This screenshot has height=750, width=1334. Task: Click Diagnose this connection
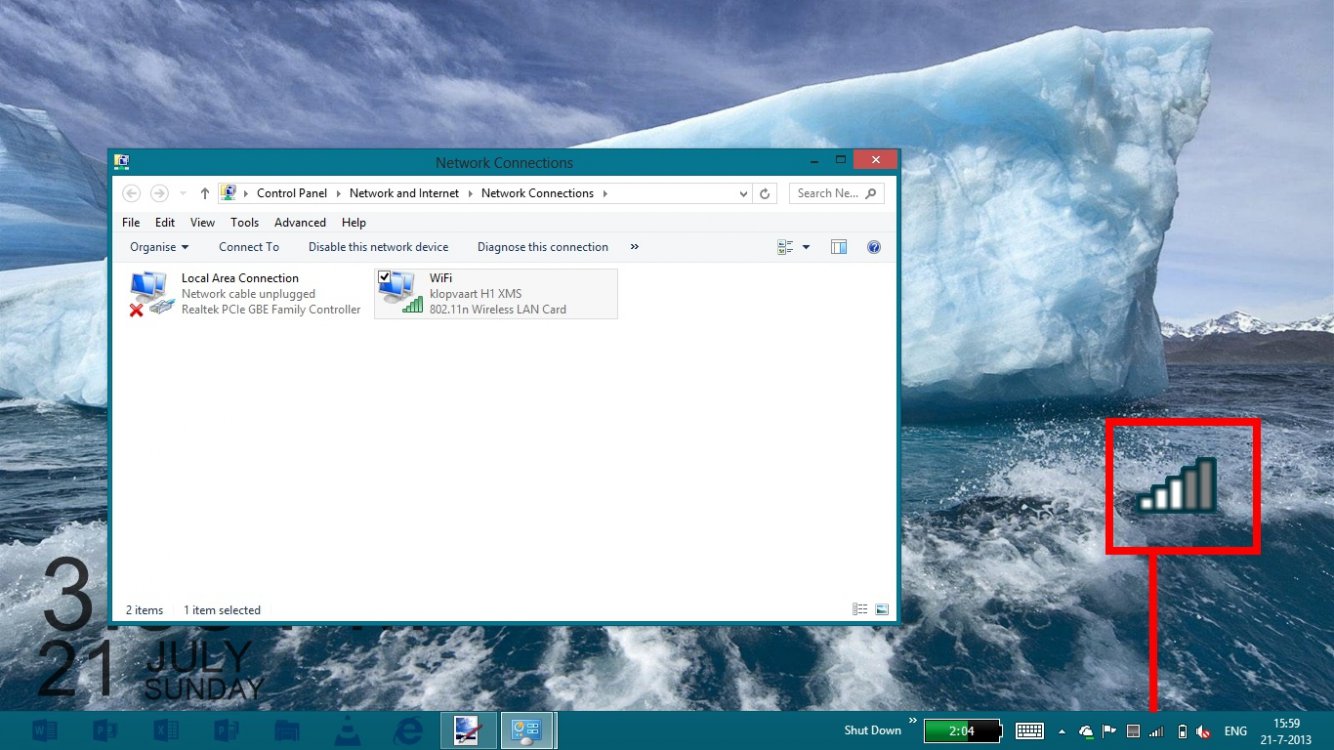pyautogui.click(x=543, y=247)
